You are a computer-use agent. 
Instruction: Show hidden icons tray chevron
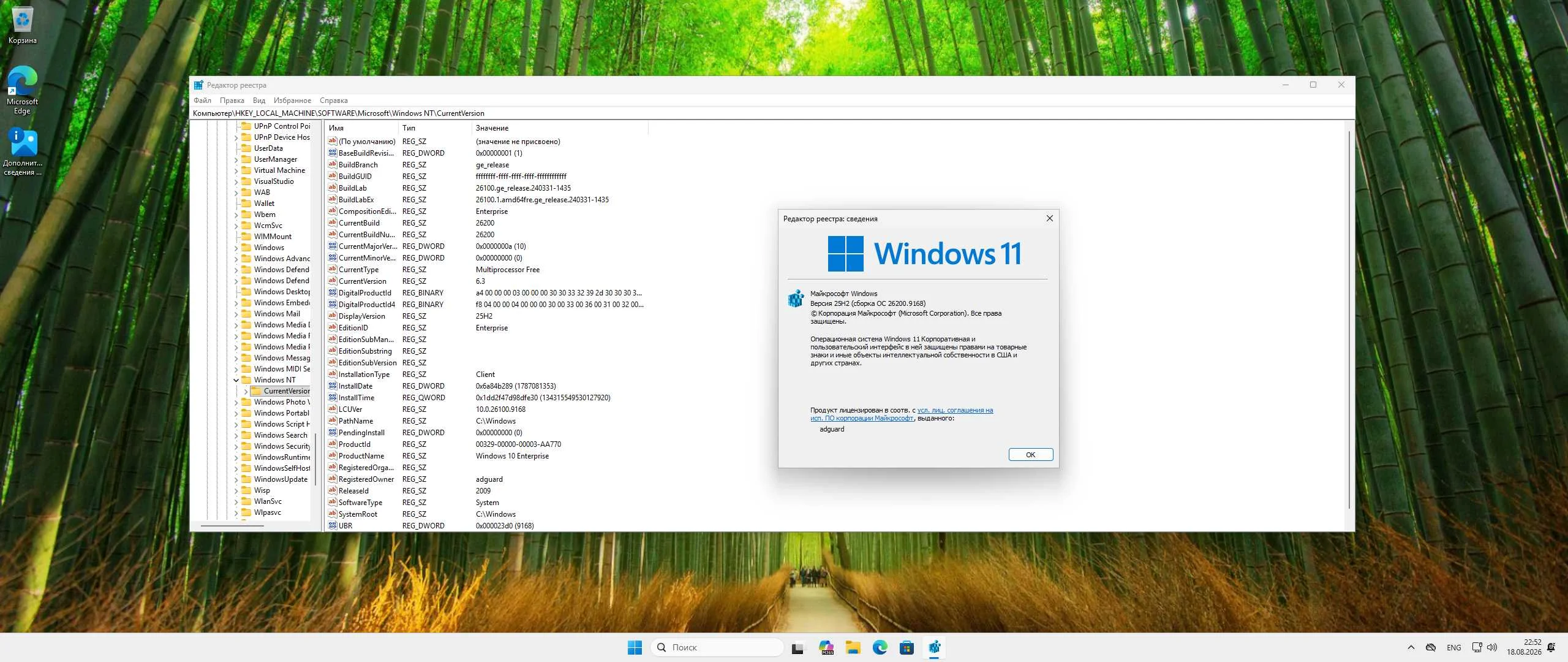pyautogui.click(x=1411, y=647)
